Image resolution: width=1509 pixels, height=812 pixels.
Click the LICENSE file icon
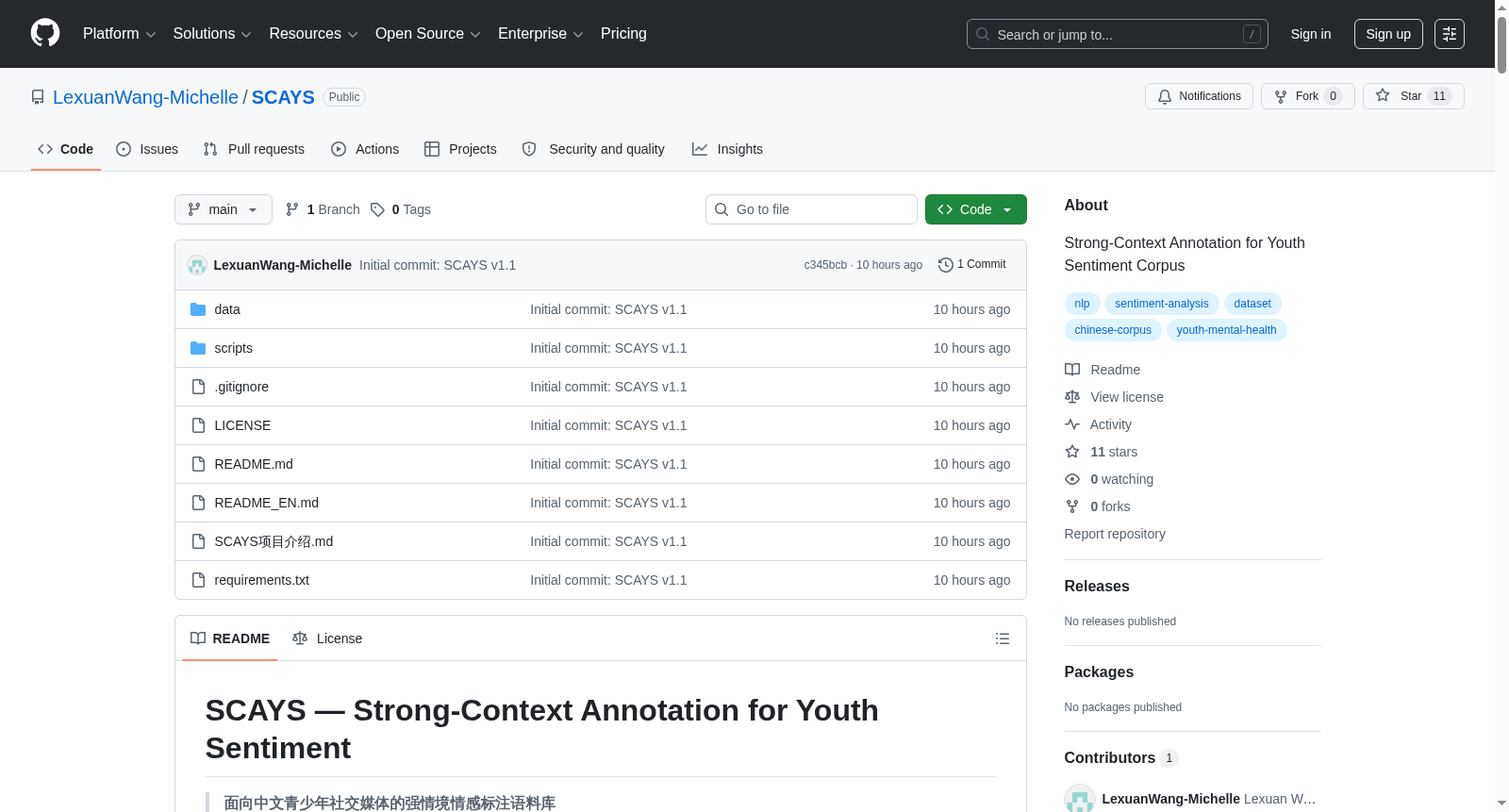tap(198, 425)
